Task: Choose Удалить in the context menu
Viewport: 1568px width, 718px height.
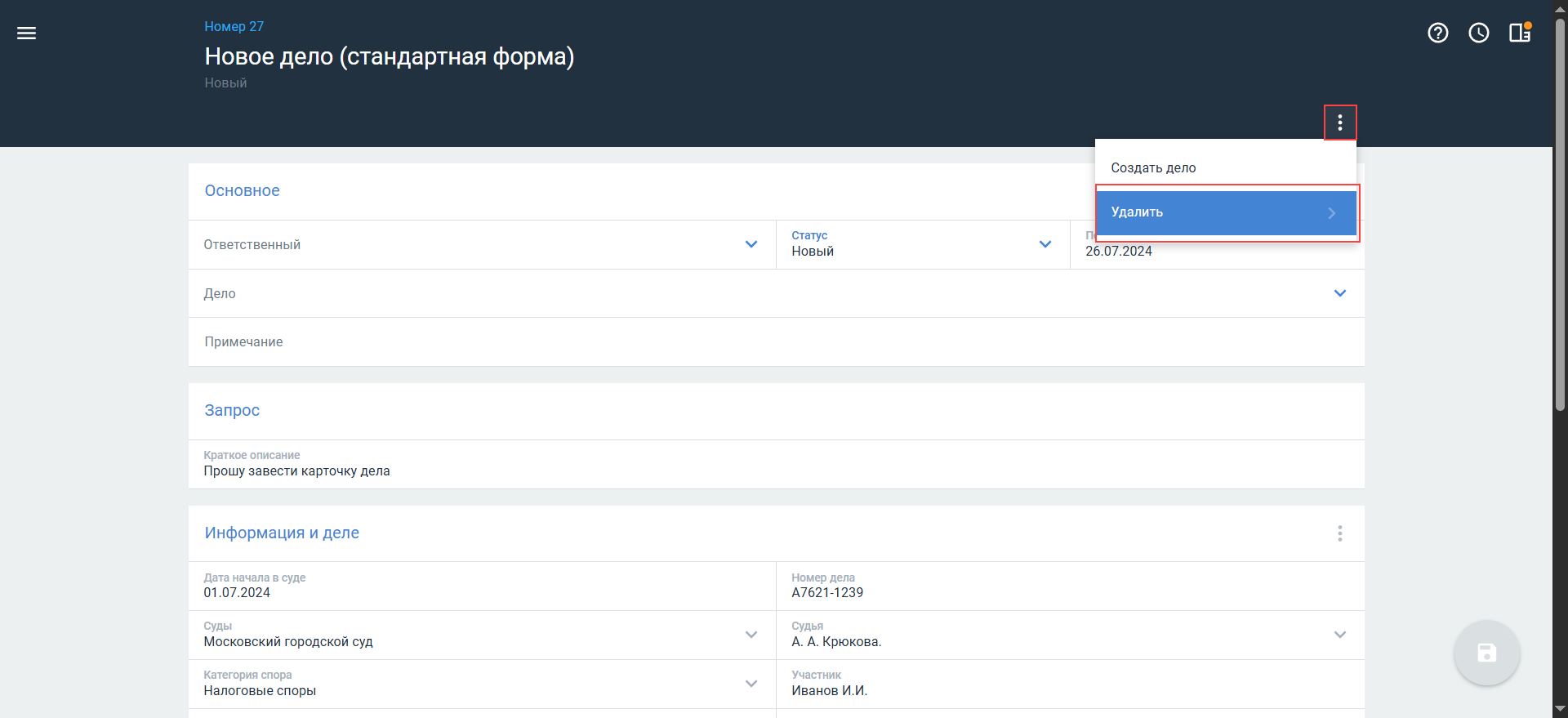Action: click(1137, 212)
